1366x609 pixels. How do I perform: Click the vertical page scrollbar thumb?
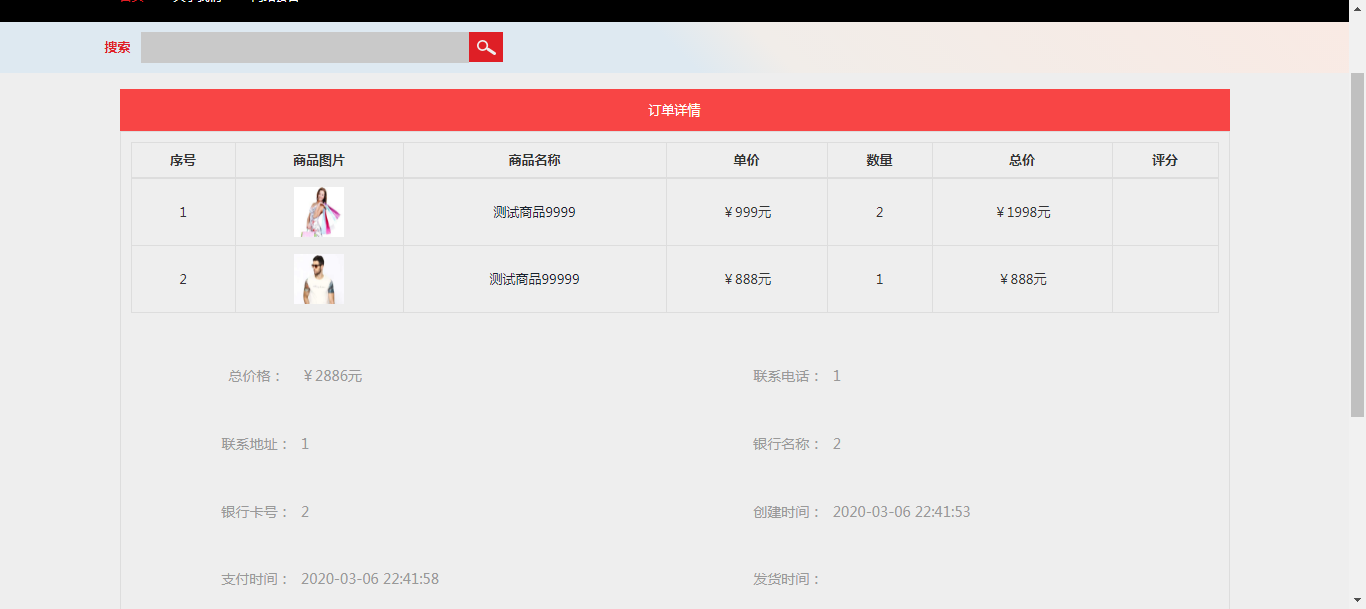(1358, 245)
